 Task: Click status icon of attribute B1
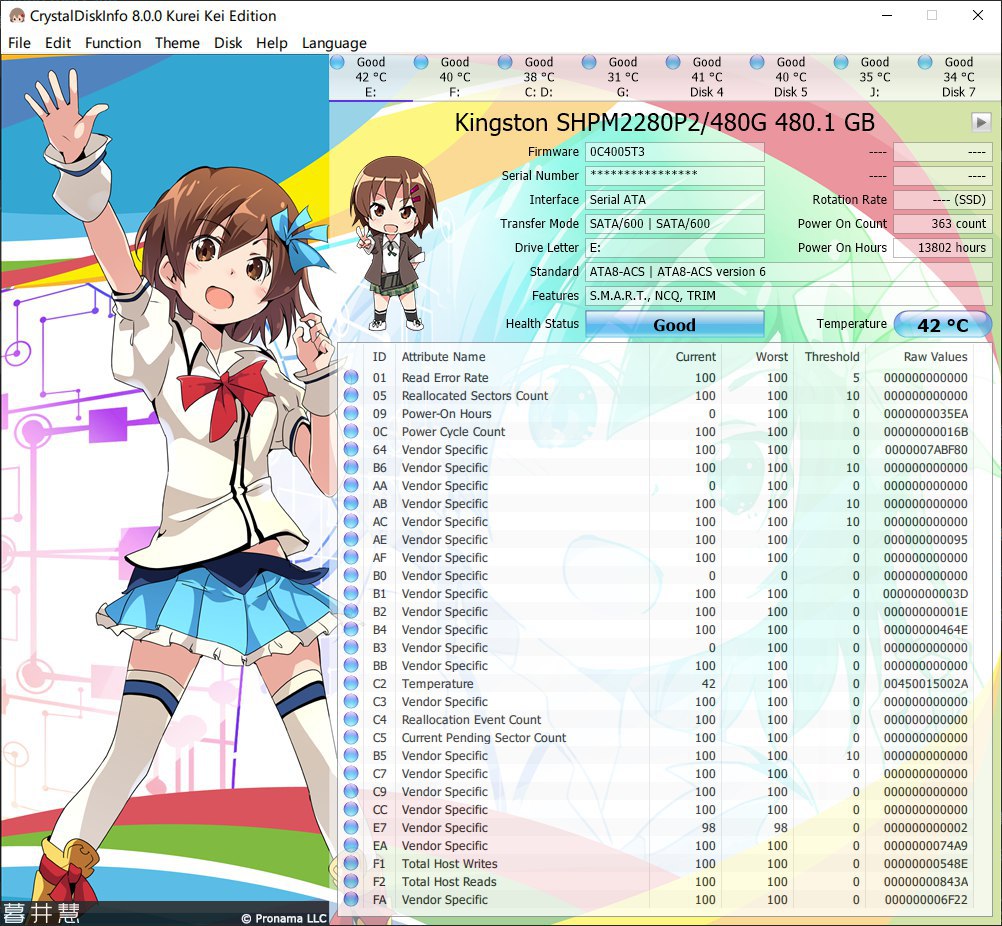point(351,593)
